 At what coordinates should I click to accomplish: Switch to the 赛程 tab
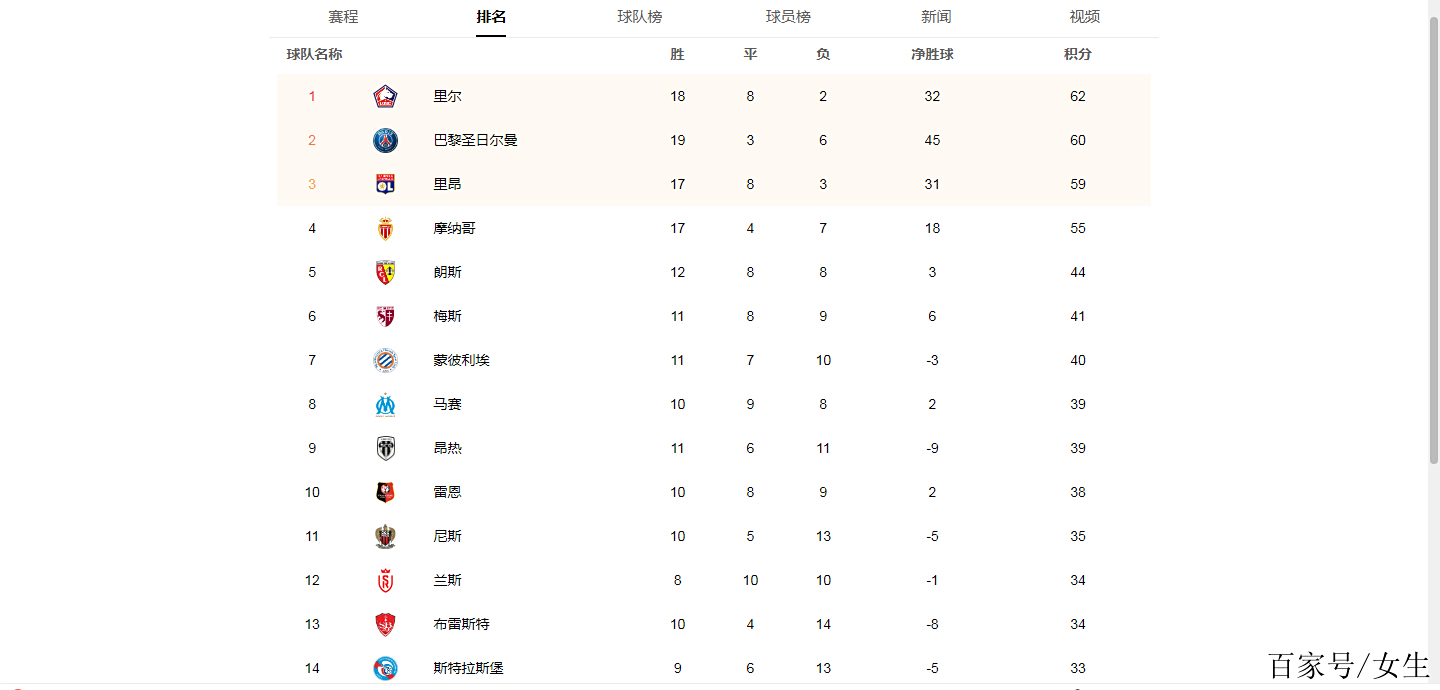(343, 17)
